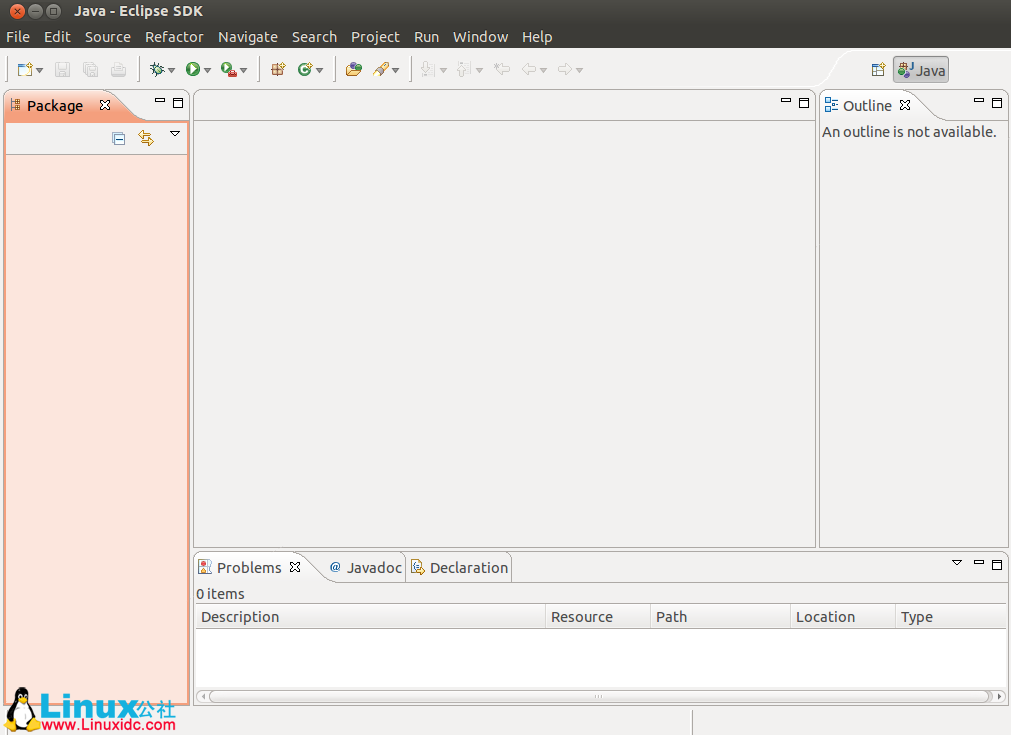
Task: Click the Open Type folder icon
Action: tap(354, 69)
